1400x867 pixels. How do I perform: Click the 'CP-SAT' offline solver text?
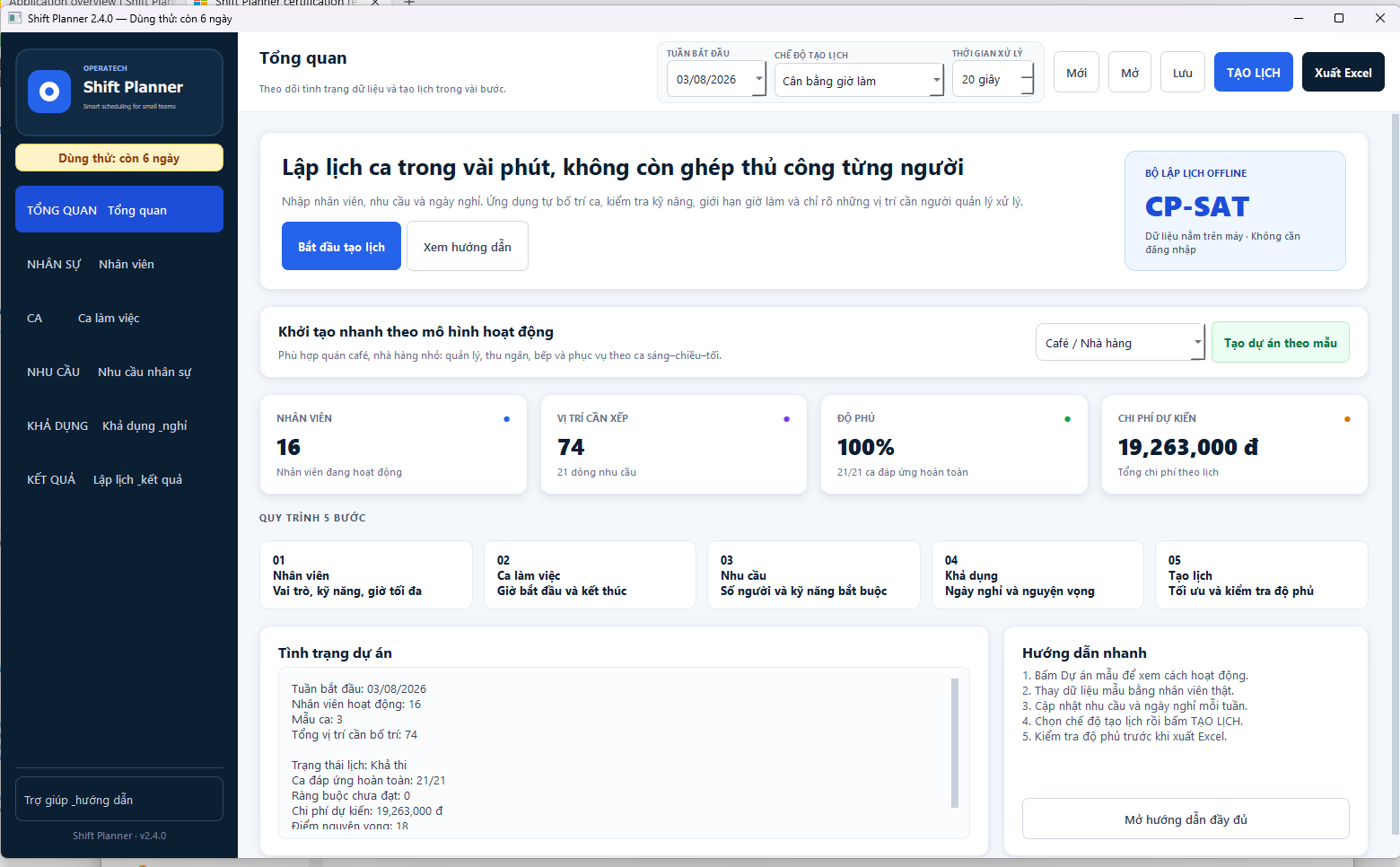tap(1197, 206)
